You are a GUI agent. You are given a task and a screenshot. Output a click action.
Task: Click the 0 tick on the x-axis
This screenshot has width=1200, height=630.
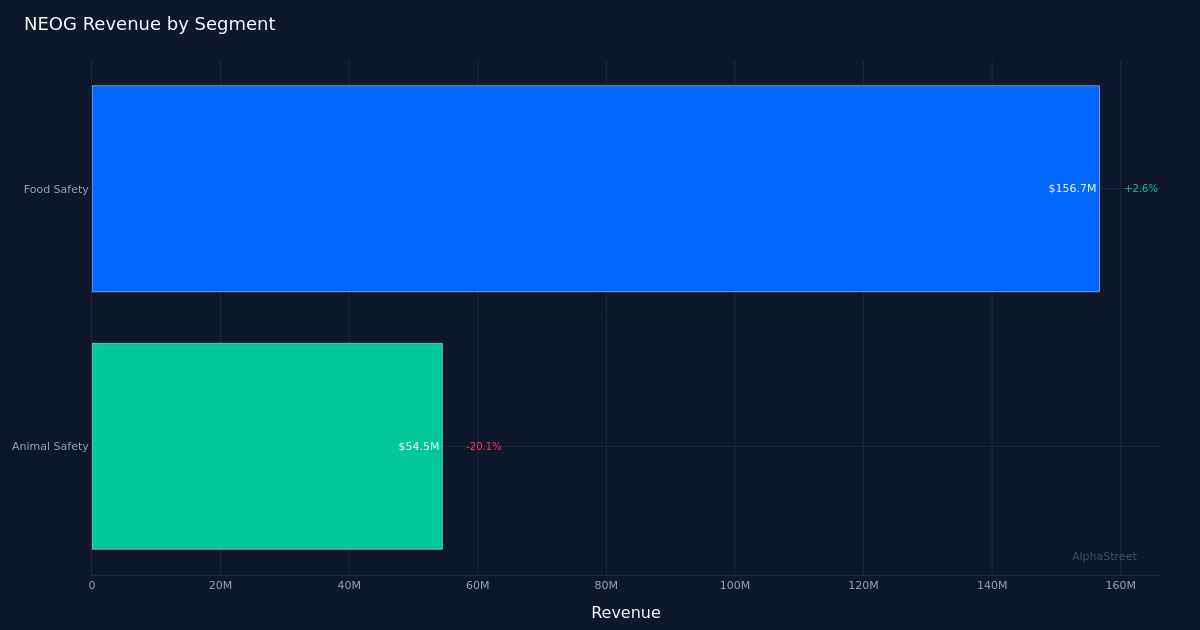(x=92, y=585)
